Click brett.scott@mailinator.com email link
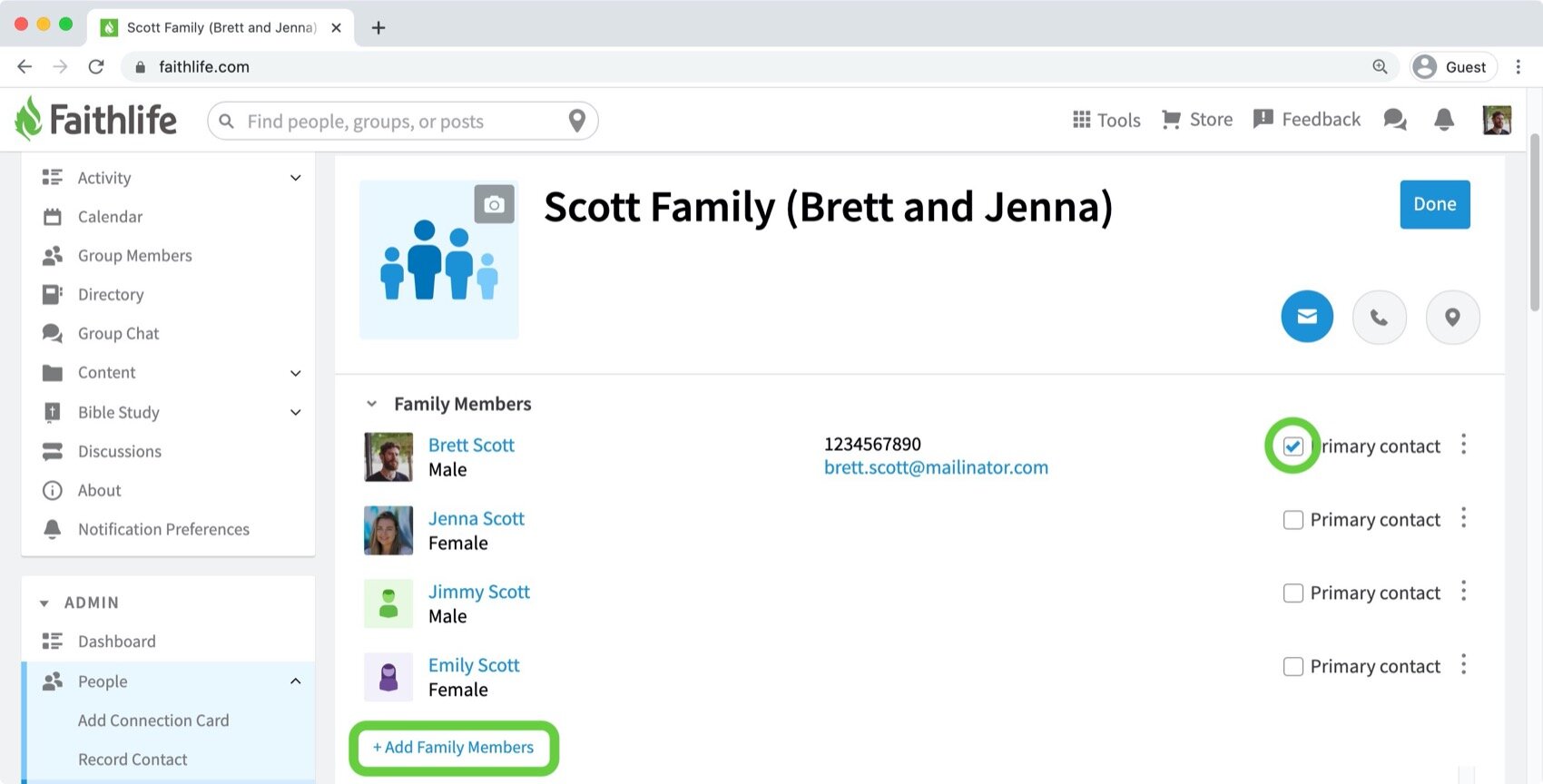Screen dimensions: 1543x784 click(x=936, y=467)
